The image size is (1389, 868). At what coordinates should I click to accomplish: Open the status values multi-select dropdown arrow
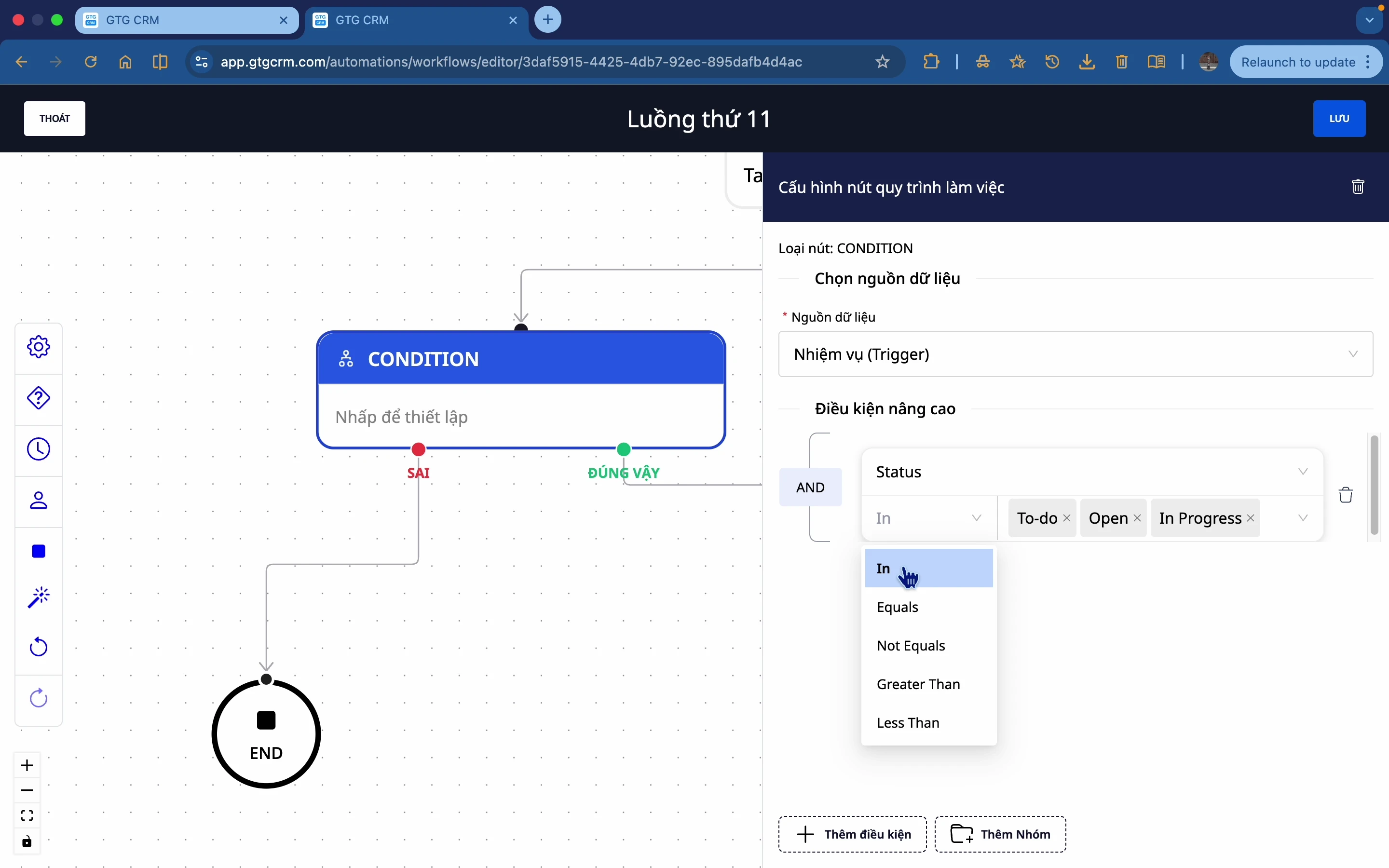[x=1303, y=518]
